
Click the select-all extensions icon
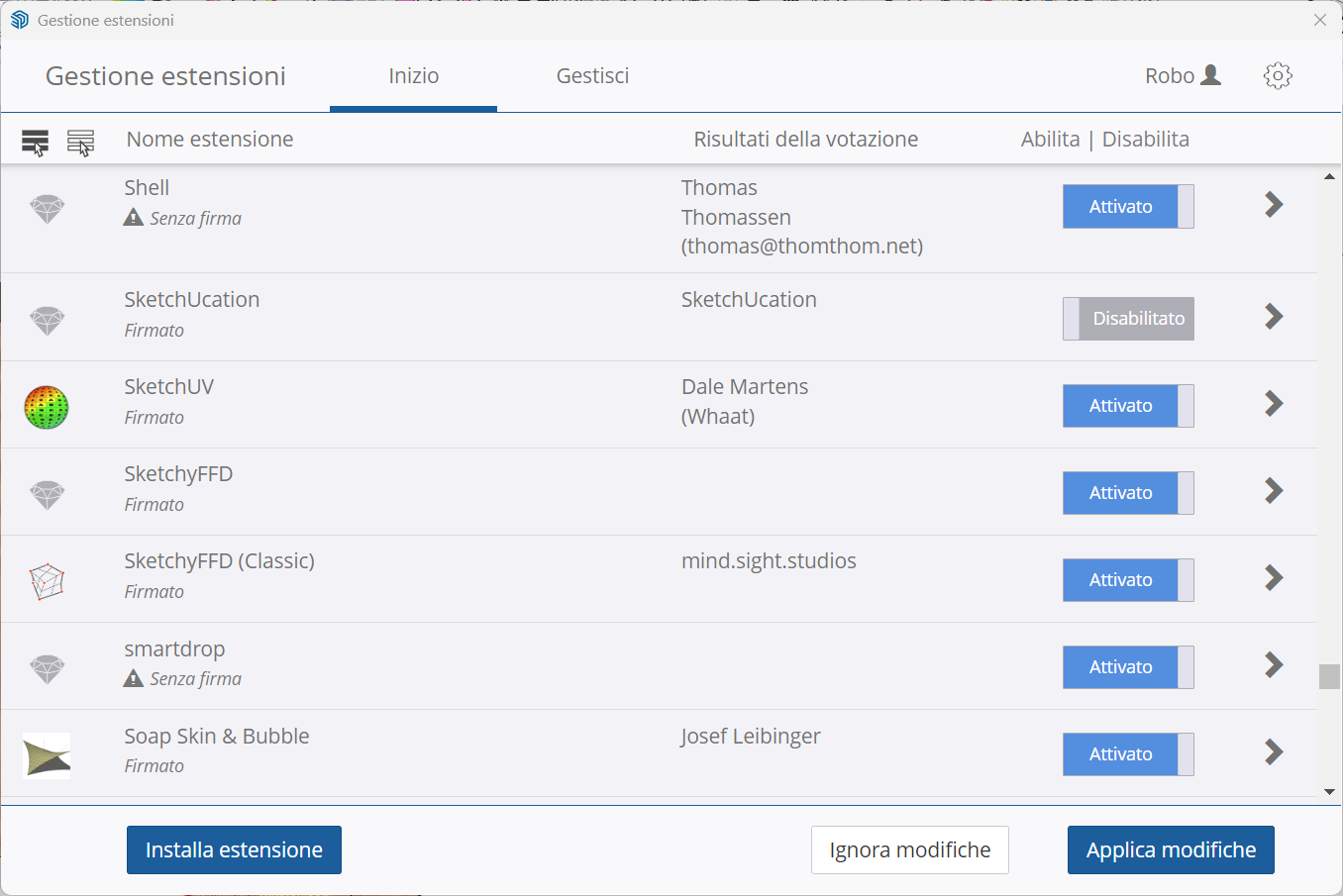click(x=35, y=142)
